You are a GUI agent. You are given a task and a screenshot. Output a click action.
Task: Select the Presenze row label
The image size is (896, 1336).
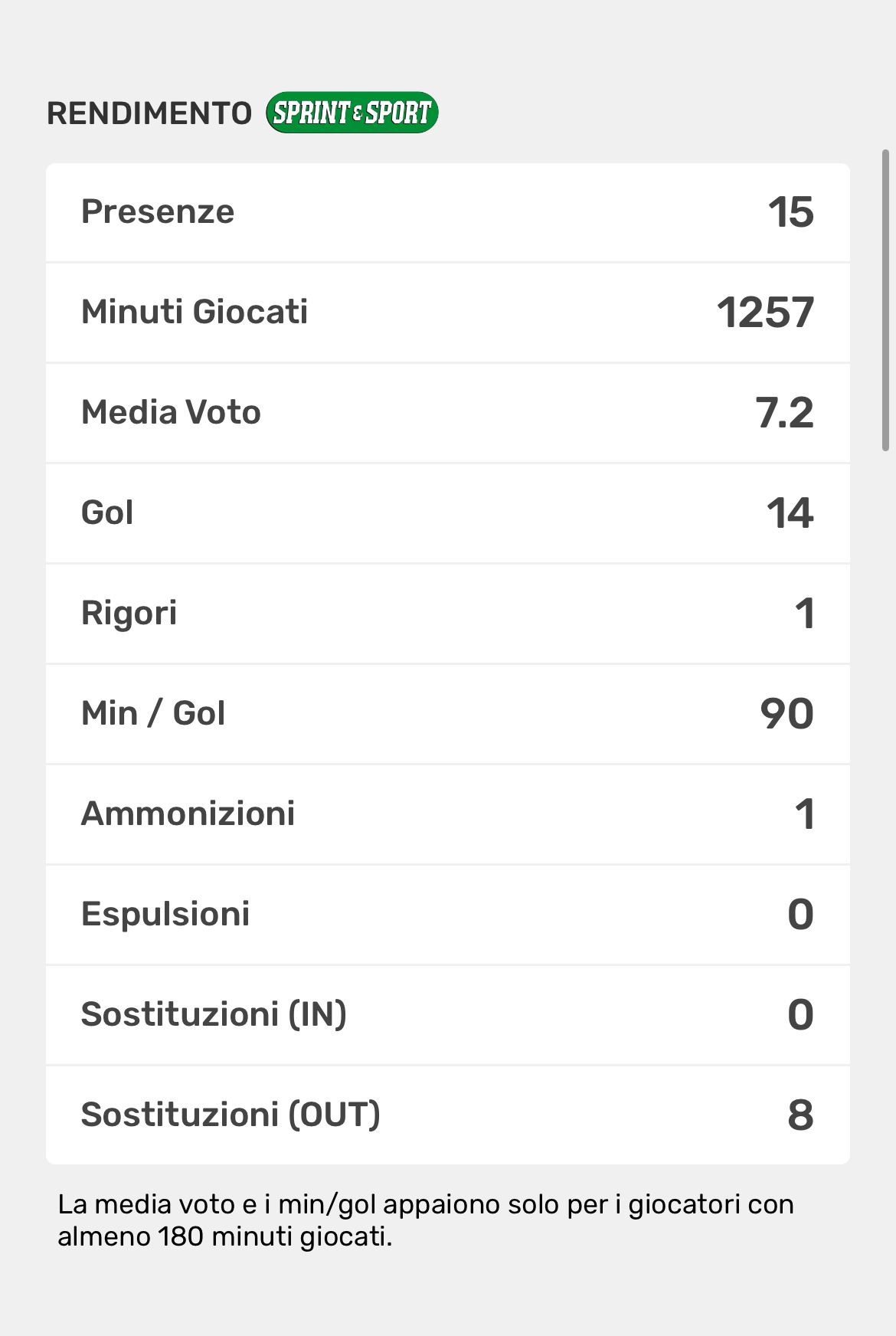point(158,211)
